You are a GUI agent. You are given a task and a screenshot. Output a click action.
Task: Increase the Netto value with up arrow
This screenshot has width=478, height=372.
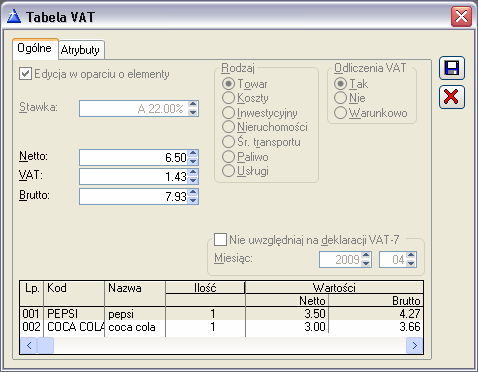point(193,153)
